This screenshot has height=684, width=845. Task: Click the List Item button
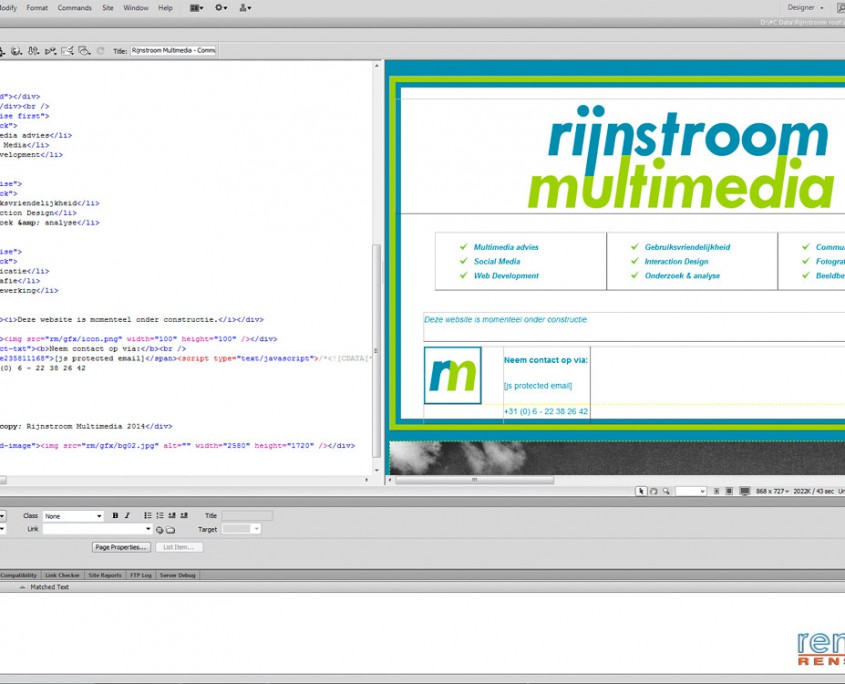pos(178,547)
